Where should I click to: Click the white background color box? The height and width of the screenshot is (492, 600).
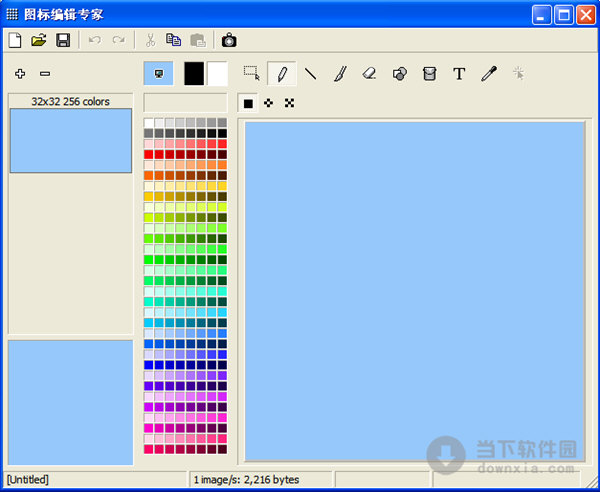217,73
